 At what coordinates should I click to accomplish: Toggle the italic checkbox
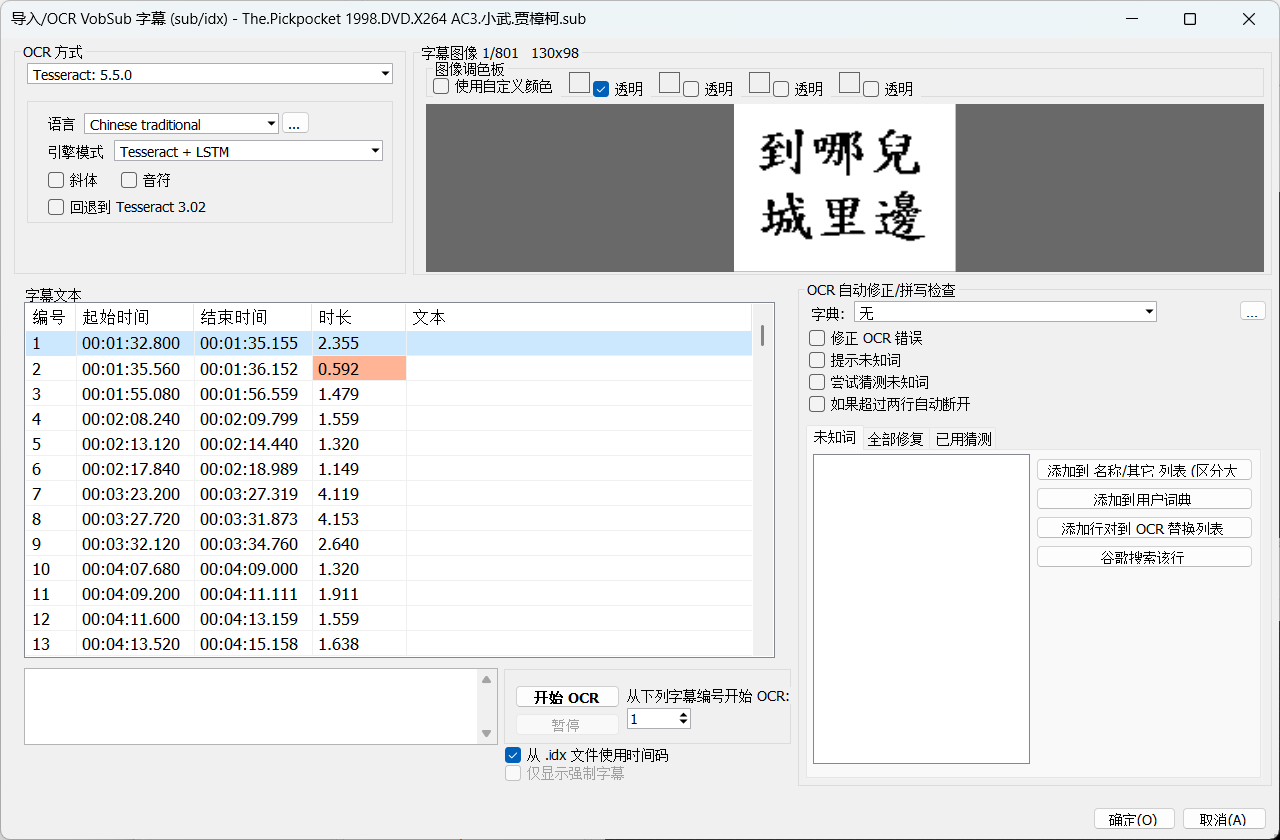pos(56,181)
